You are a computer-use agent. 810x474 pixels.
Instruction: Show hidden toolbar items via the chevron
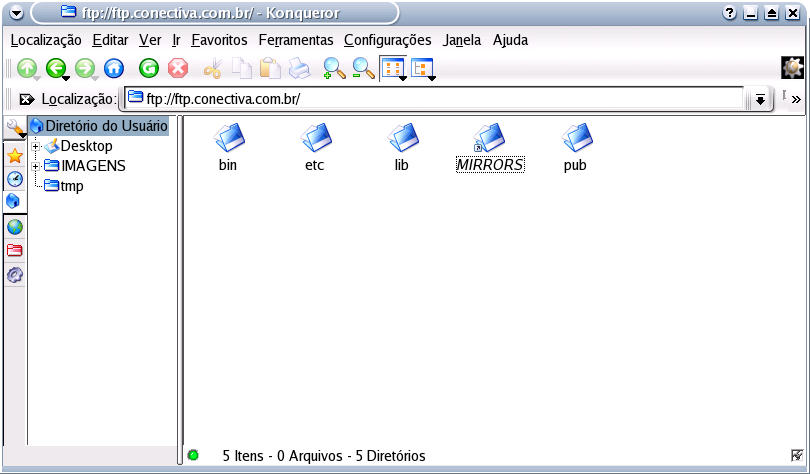796,99
